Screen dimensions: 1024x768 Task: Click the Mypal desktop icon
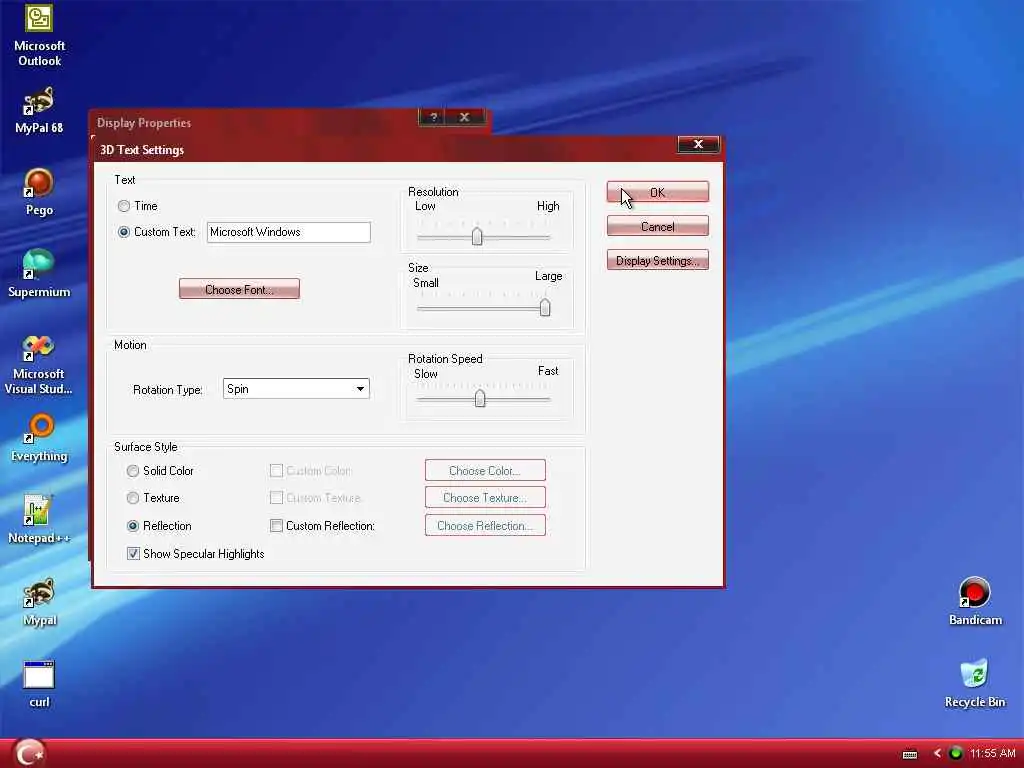[x=39, y=602]
